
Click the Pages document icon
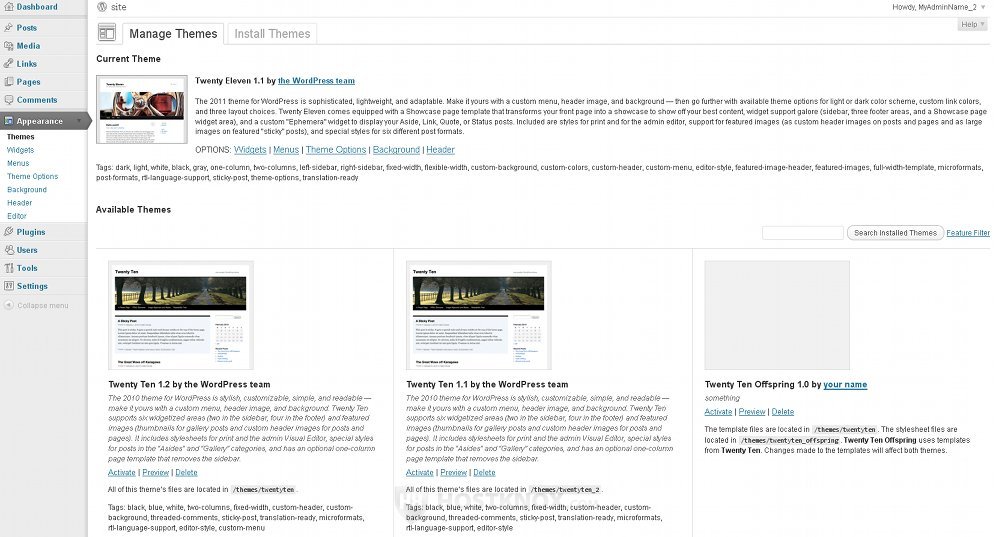coord(9,82)
